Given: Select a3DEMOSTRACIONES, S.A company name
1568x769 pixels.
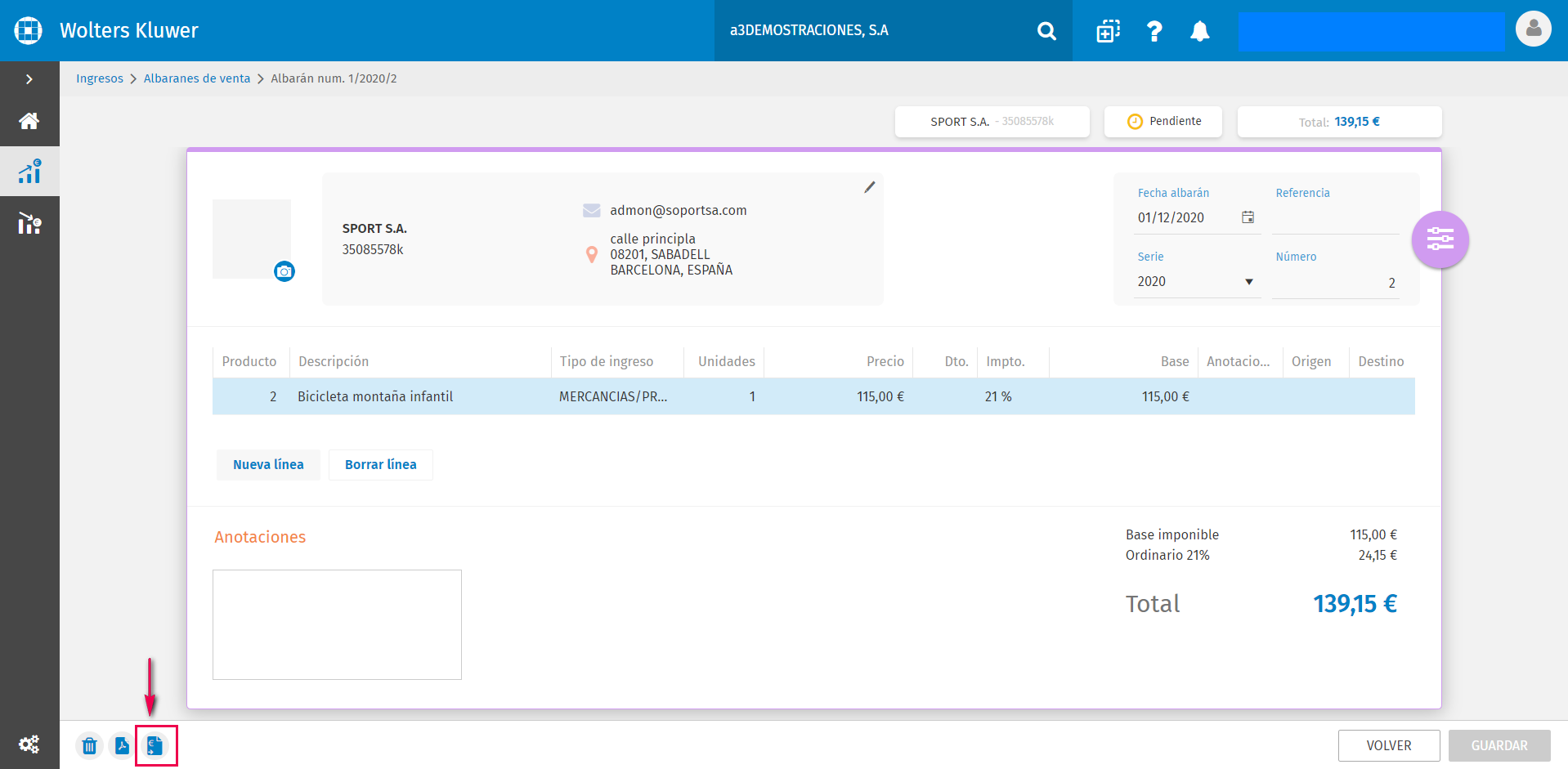Looking at the screenshot, I should click(x=809, y=30).
